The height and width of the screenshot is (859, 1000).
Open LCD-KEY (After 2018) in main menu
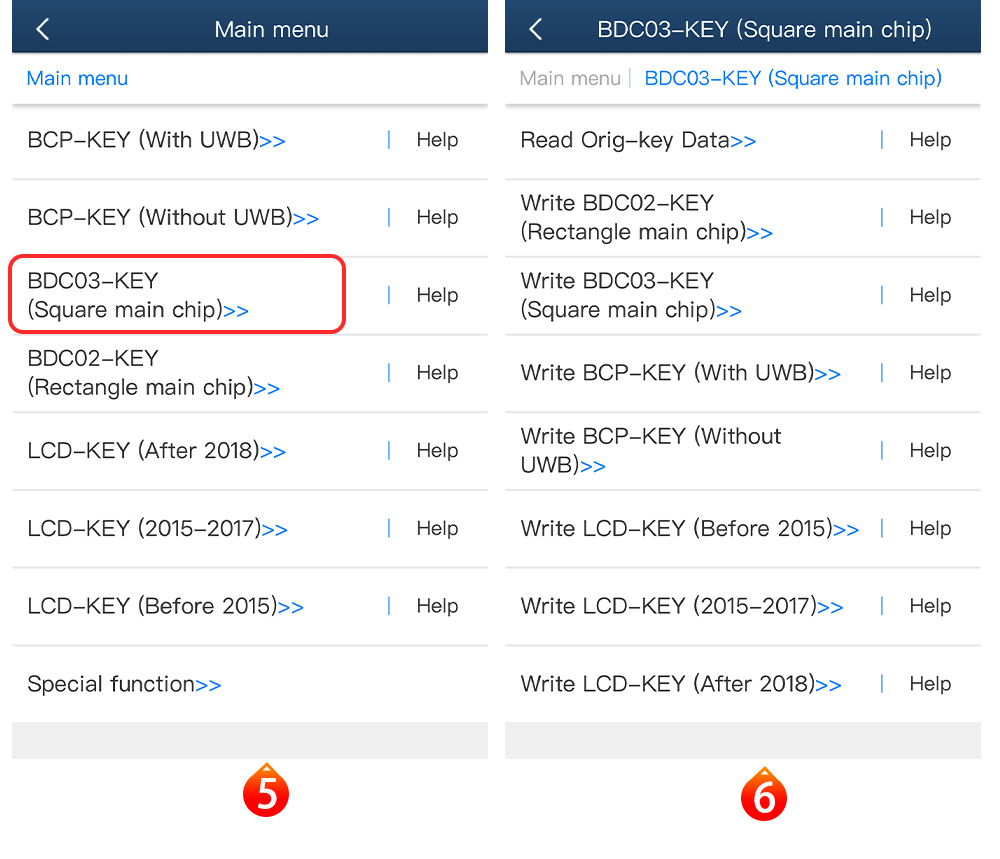156,451
